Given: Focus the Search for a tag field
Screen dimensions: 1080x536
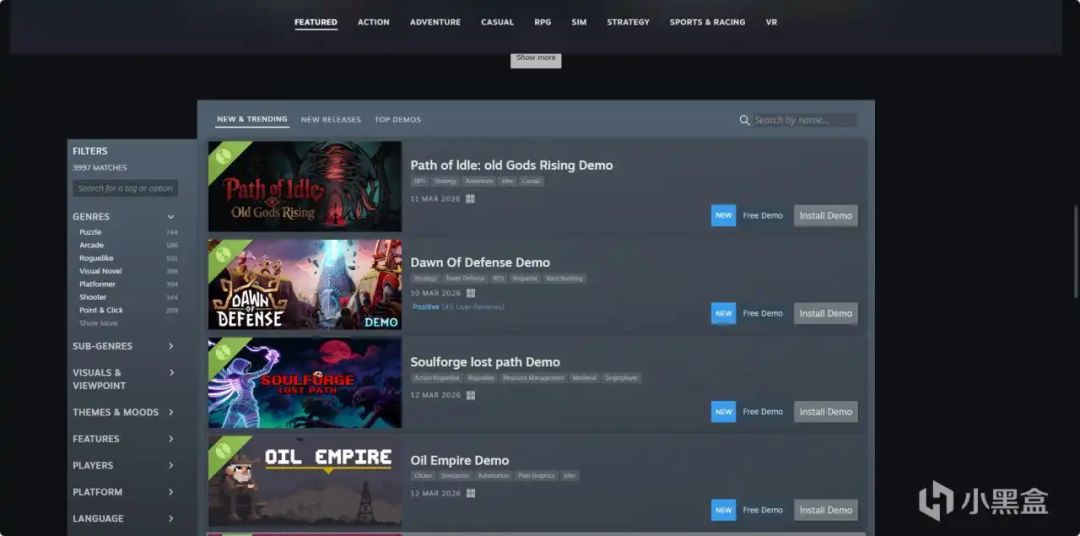Looking at the screenshot, I should click(125, 188).
